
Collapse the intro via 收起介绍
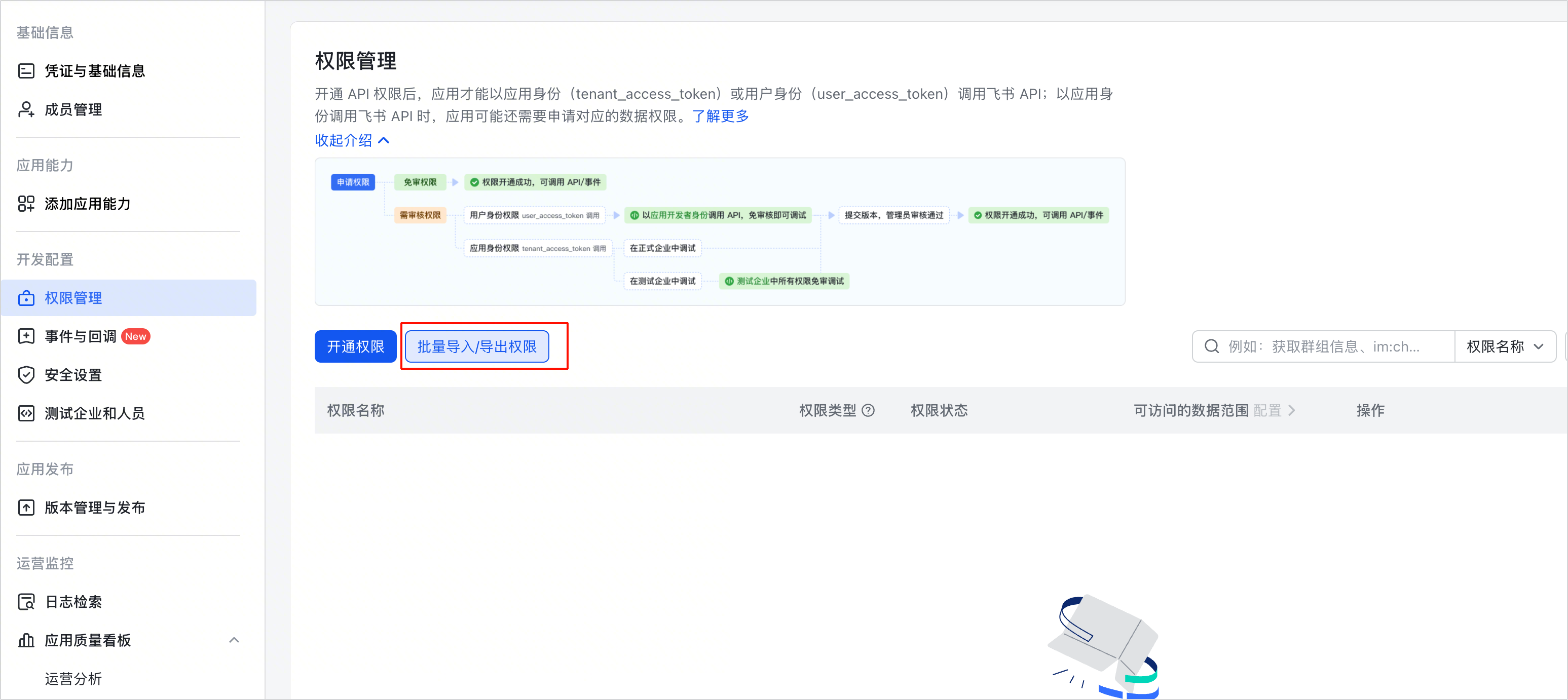point(352,140)
